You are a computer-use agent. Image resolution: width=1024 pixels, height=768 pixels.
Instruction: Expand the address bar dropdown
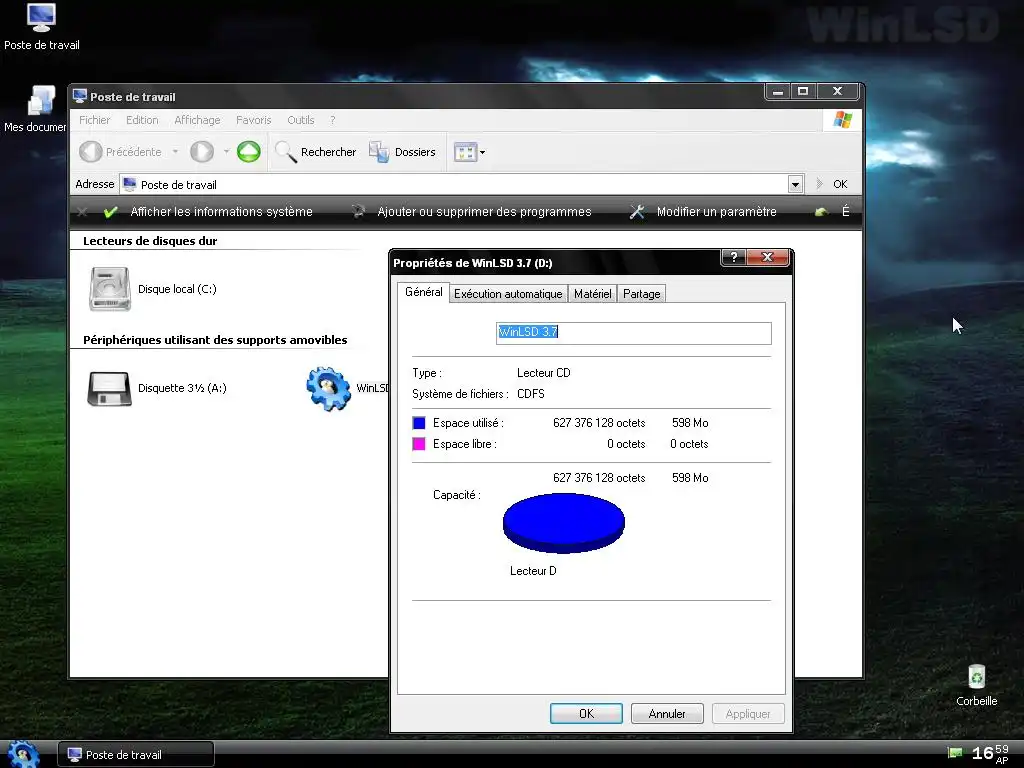point(795,184)
